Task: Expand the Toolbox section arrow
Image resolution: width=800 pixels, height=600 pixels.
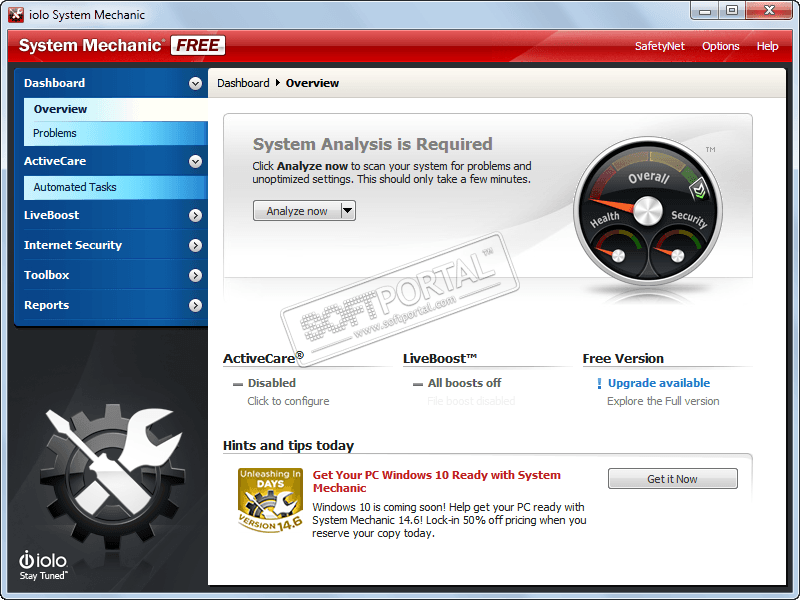Action: click(x=195, y=276)
